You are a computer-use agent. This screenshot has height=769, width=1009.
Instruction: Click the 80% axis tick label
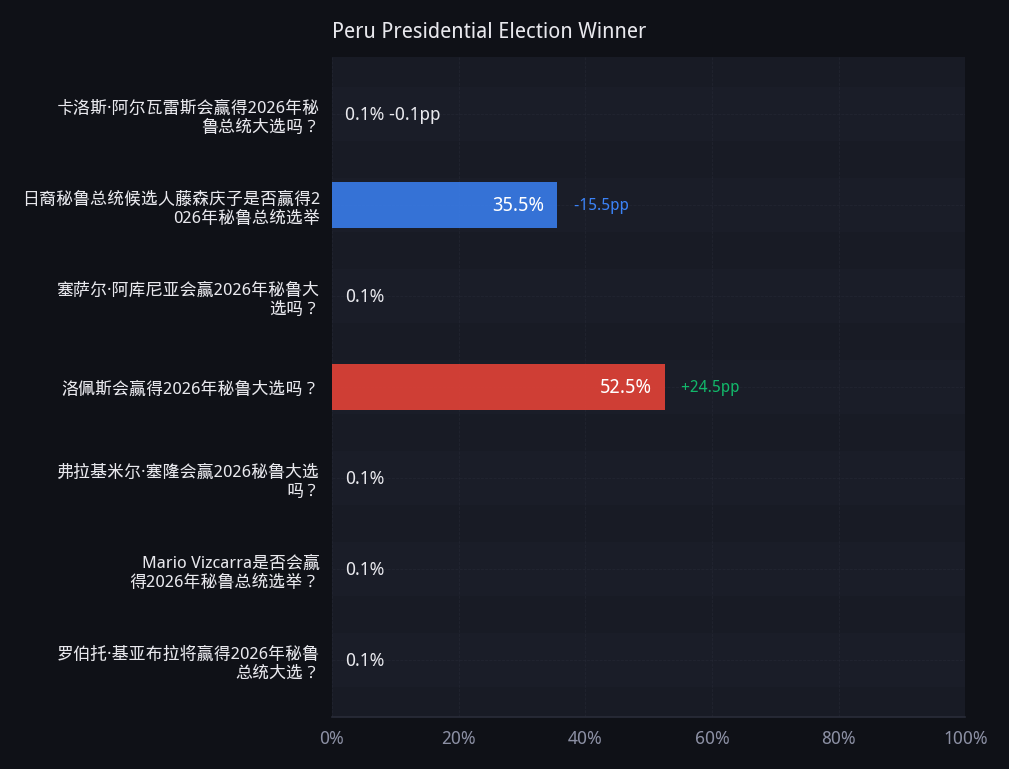[x=838, y=737]
